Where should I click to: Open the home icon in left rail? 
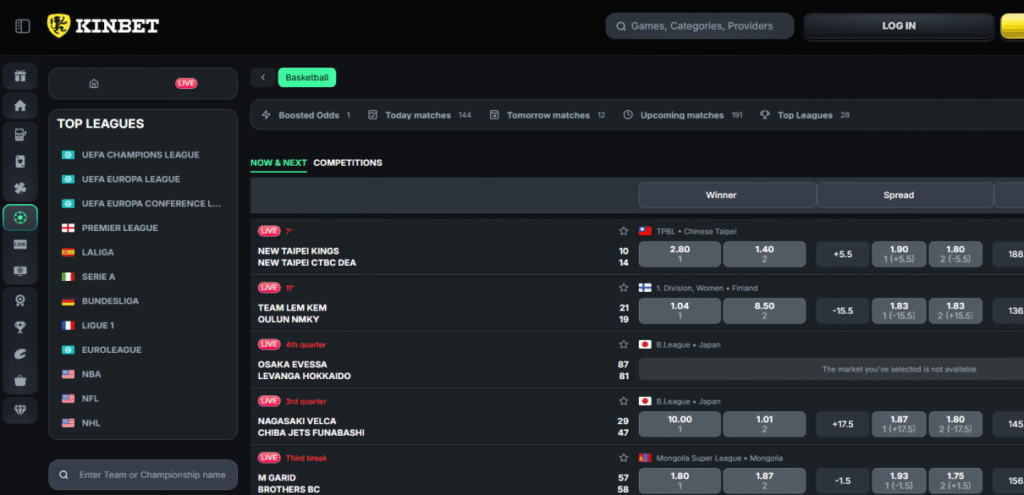click(x=20, y=105)
